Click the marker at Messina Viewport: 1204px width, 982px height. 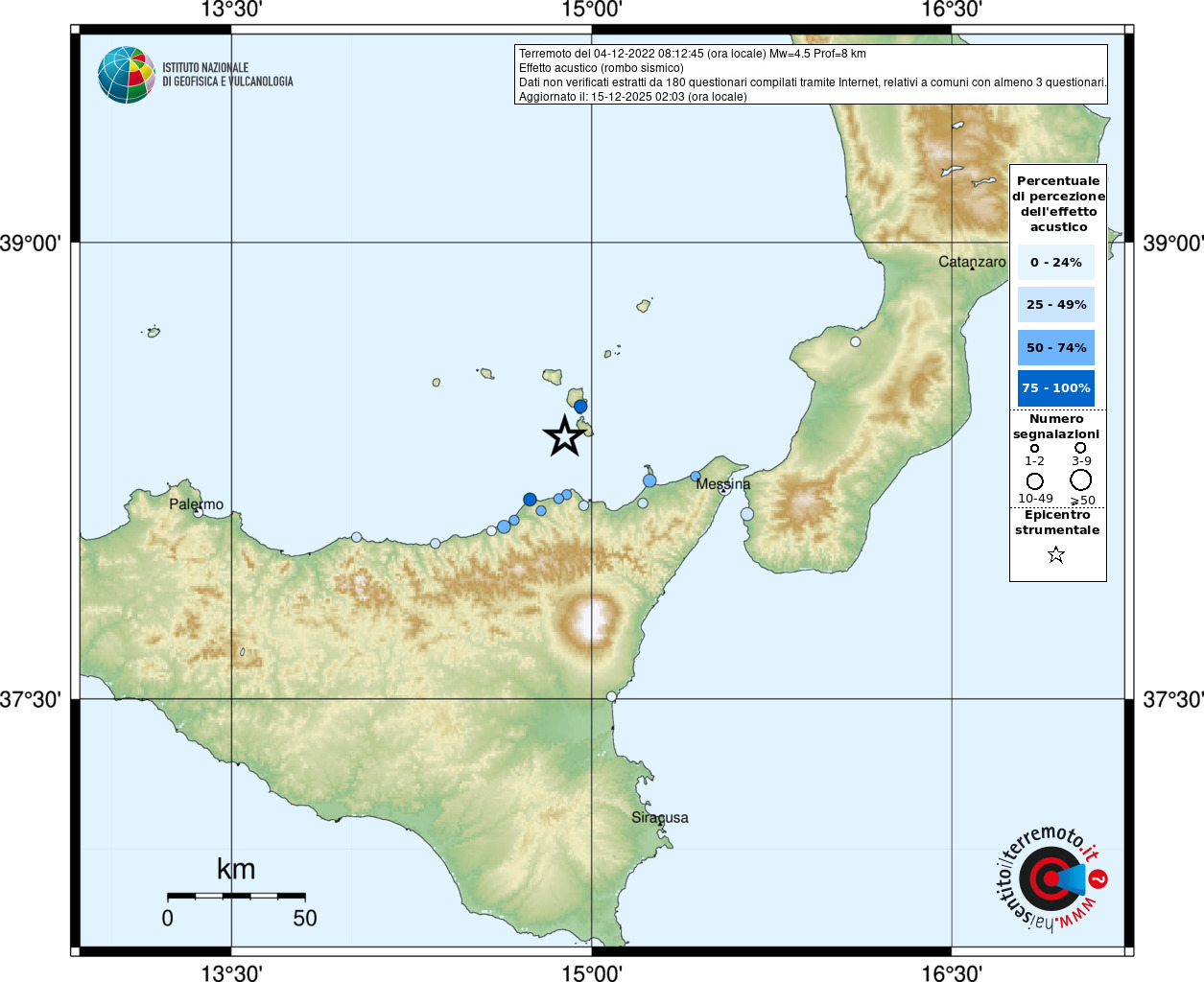click(x=725, y=488)
